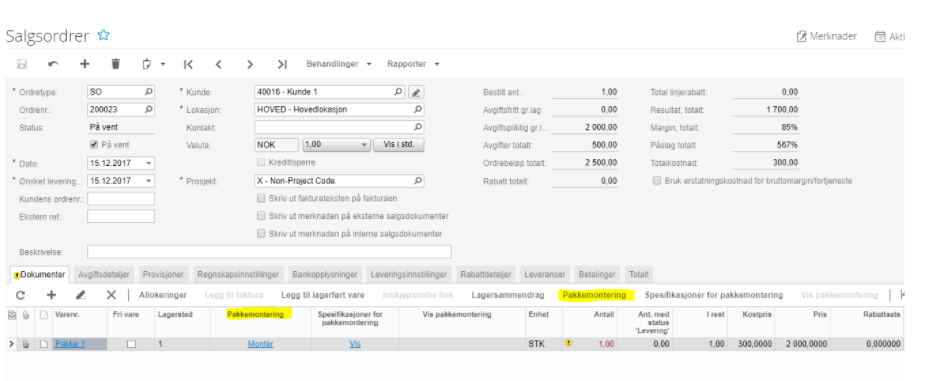Open Lagersammendrag
Viewport: 936px width, 381px height.
pos(507,295)
